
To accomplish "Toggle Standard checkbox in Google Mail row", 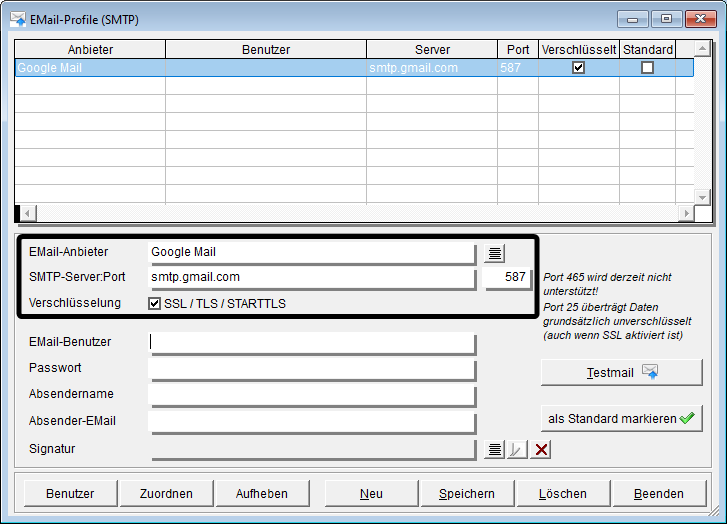I will (x=647, y=68).
